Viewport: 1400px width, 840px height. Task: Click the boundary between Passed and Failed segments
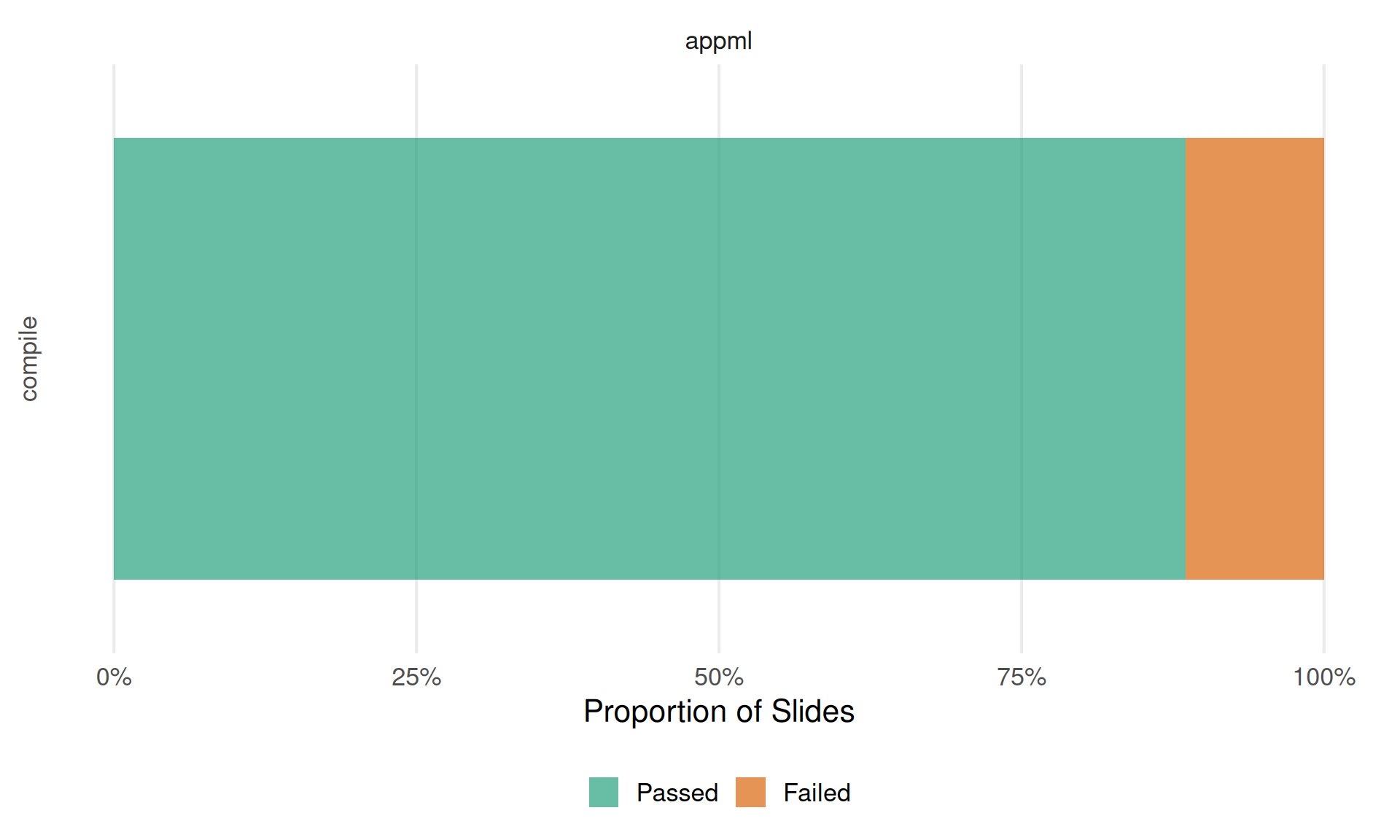point(1186,359)
